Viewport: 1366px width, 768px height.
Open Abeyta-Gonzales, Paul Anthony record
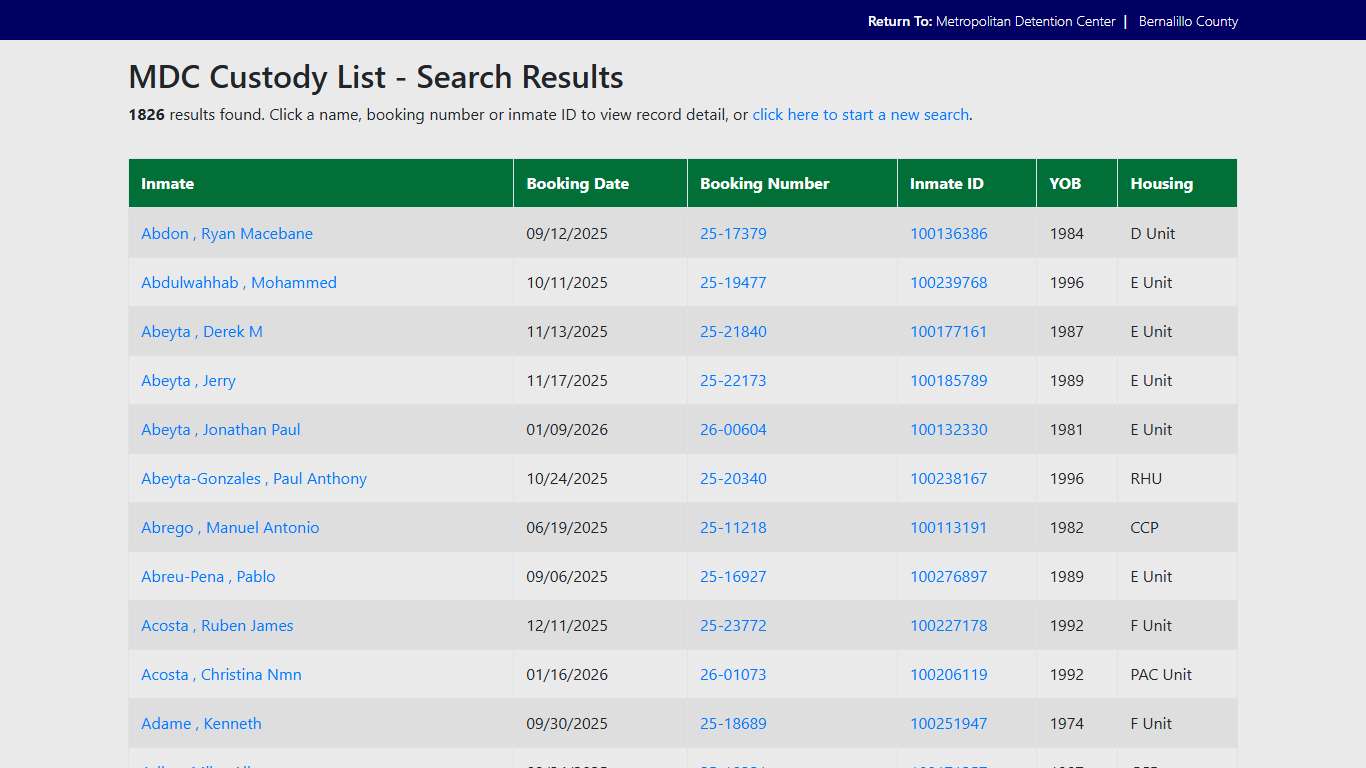coord(254,478)
